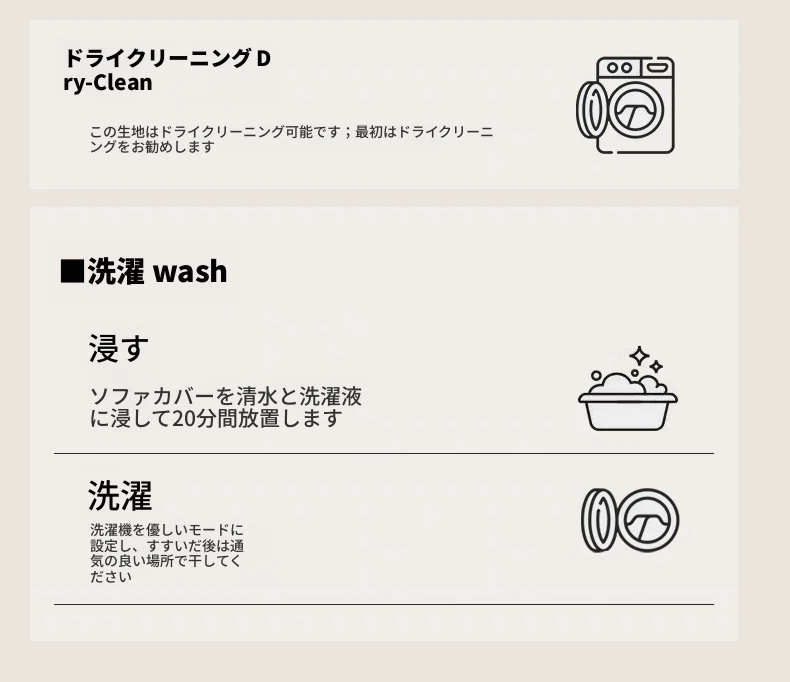Click the washing machine icon in Dry-Clean card
The image size is (790, 682).
click(625, 105)
